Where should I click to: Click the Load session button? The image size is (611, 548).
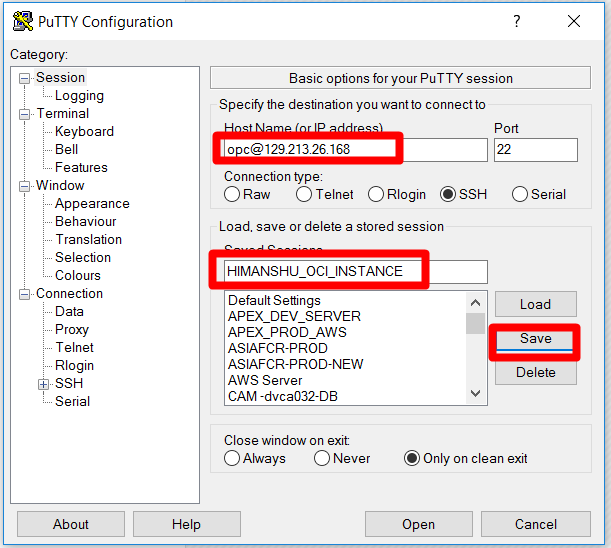point(536,304)
